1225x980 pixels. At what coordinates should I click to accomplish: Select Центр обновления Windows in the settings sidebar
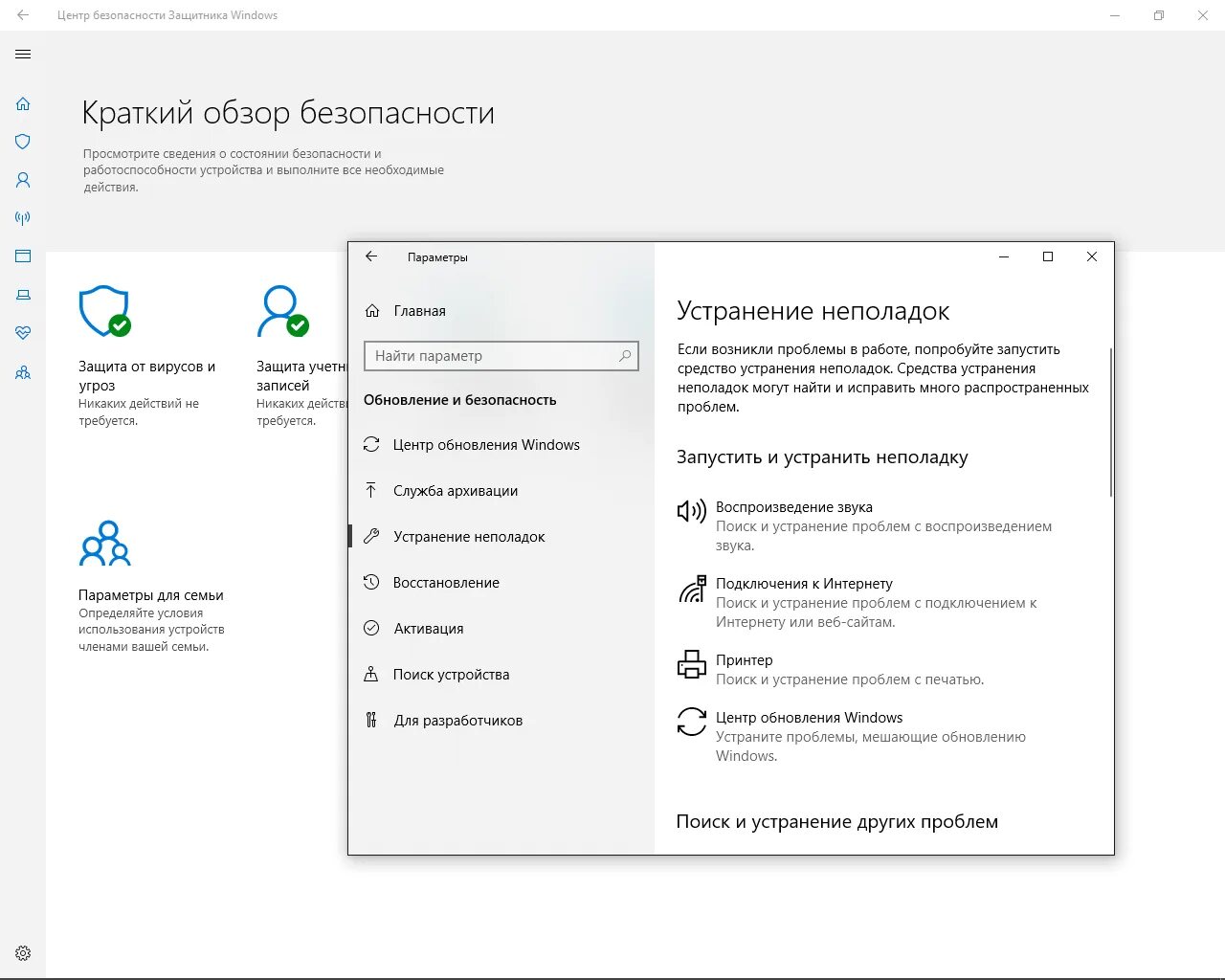pyautogui.click(x=501, y=445)
